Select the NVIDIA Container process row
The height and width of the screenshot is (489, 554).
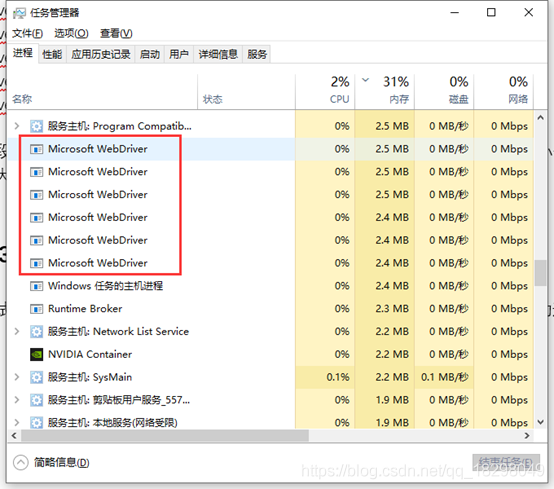point(271,354)
